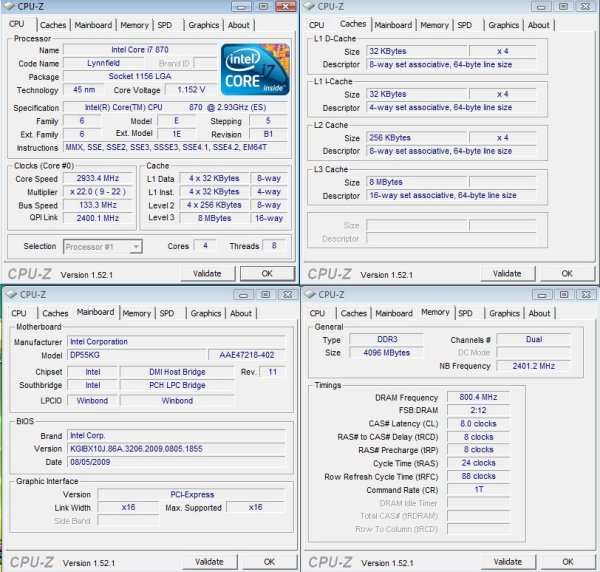Viewport: 600px width, 572px height.
Task: Select the processor name field 'Intel Core i7 870'
Action: click(140, 50)
